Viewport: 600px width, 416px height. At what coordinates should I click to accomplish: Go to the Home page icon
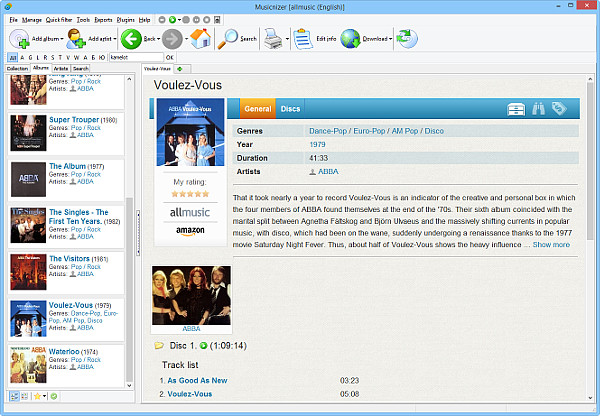click(x=201, y=39)
